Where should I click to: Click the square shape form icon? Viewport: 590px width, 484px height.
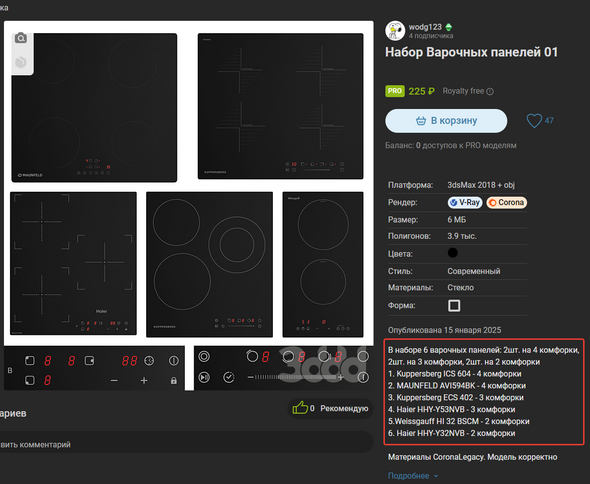[454, 305]
